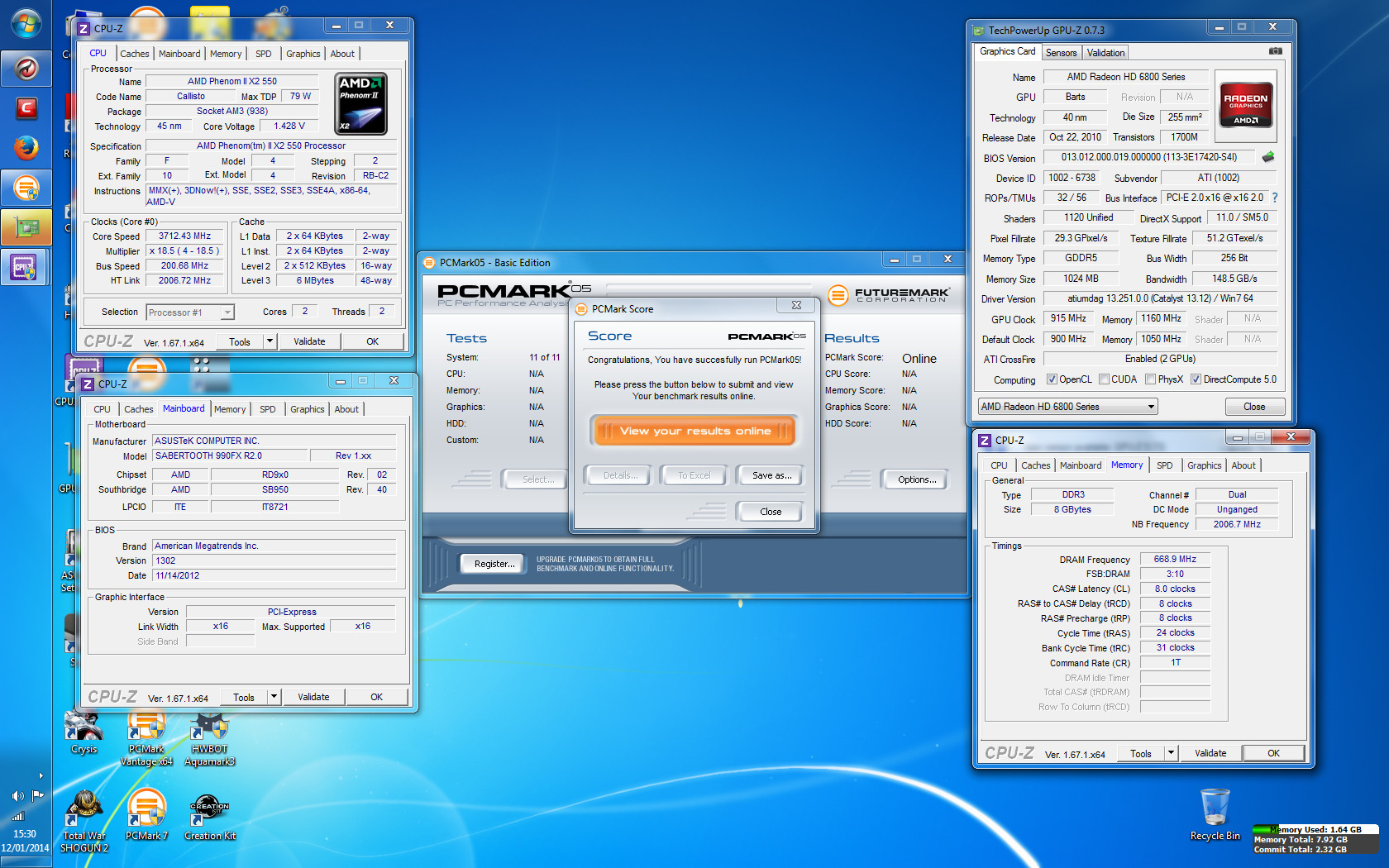
Task: Open the Validation tab in GPU-Z
Action: pos(1105,53)
